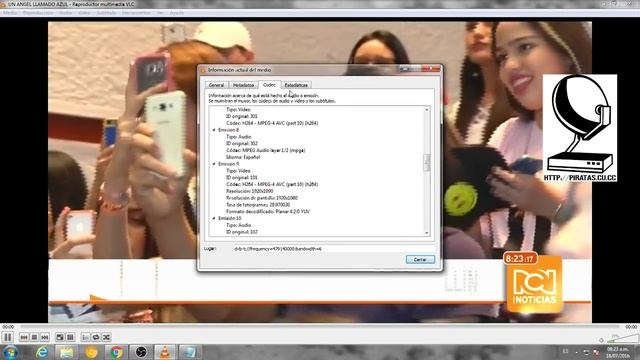This screenshot has height=360, width=640.
Task: Click the Lugar location field
Action: [333, 249]
